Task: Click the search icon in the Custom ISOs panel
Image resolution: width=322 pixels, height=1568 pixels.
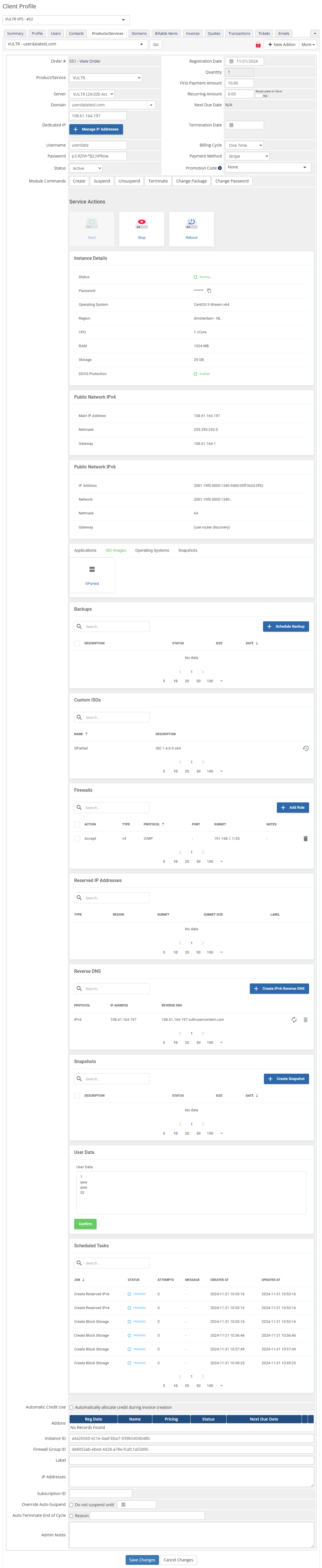Action: click(79, 717)
